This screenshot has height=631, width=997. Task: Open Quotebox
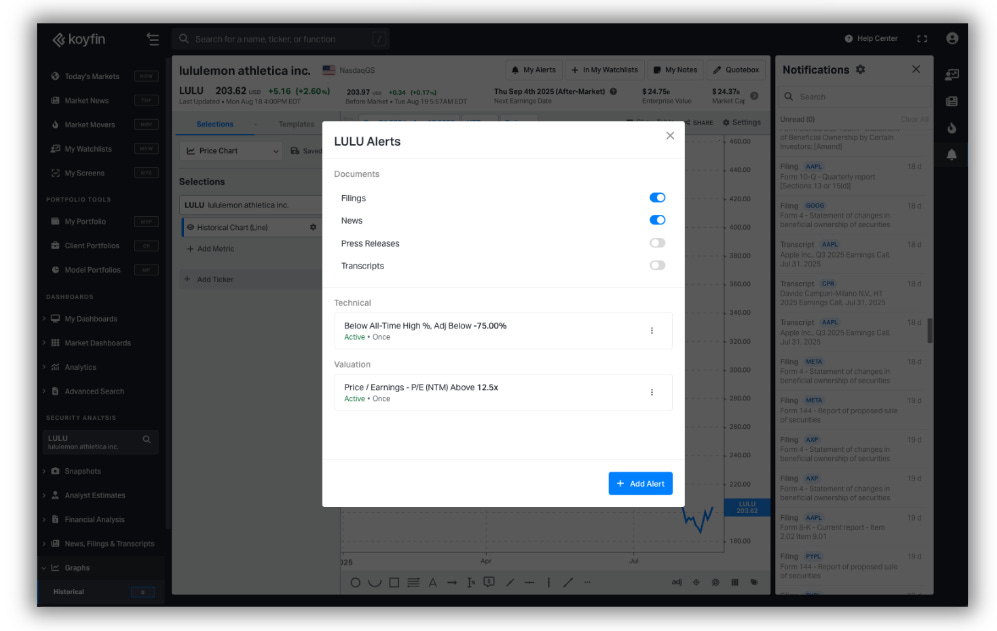tap(736, 70)
